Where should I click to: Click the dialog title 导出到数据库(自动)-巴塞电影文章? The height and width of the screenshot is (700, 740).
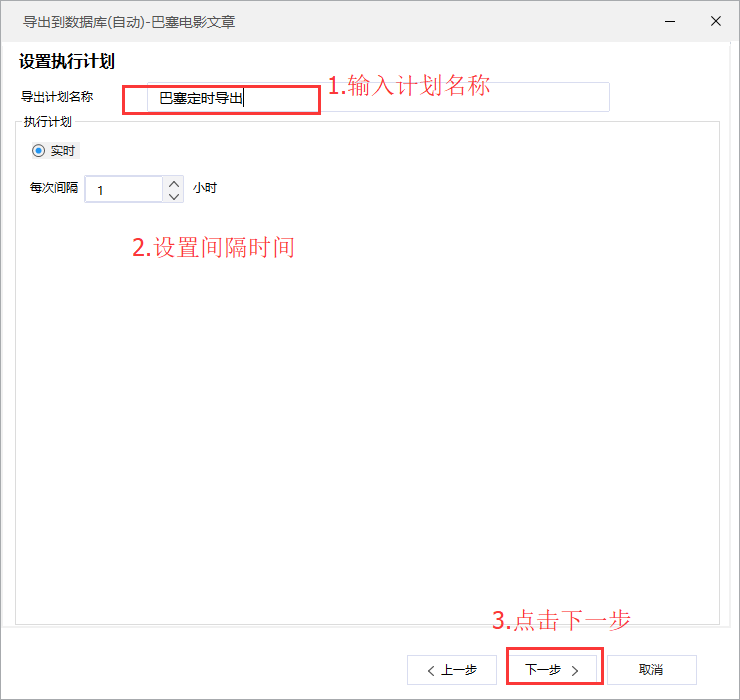pyautogui.click(x=129, y=22)
